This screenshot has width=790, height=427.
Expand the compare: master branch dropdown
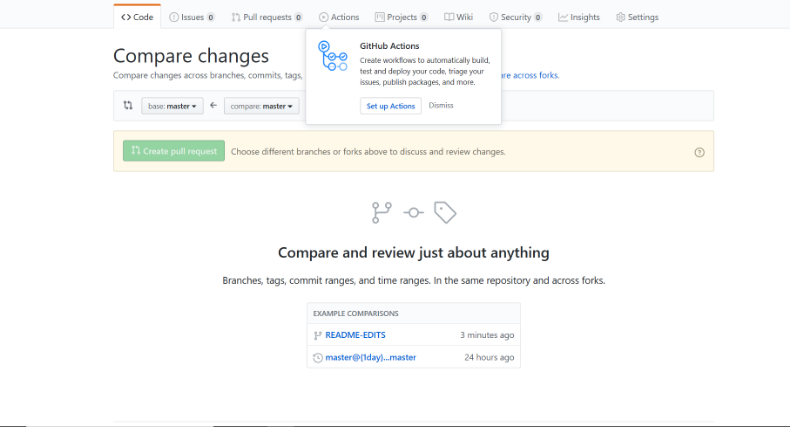click(261, 106)
